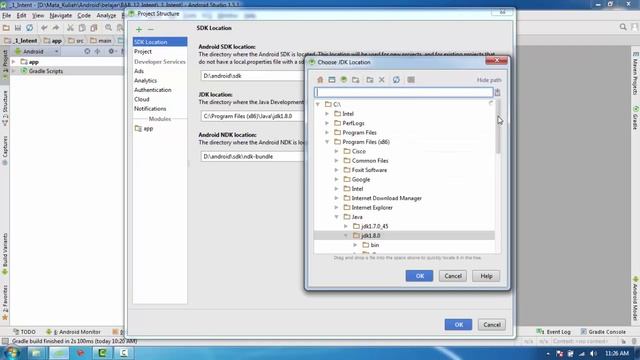Open the Navigate menu
The image size is (640, 360).
pyautogui.click(x=60, y=16)
